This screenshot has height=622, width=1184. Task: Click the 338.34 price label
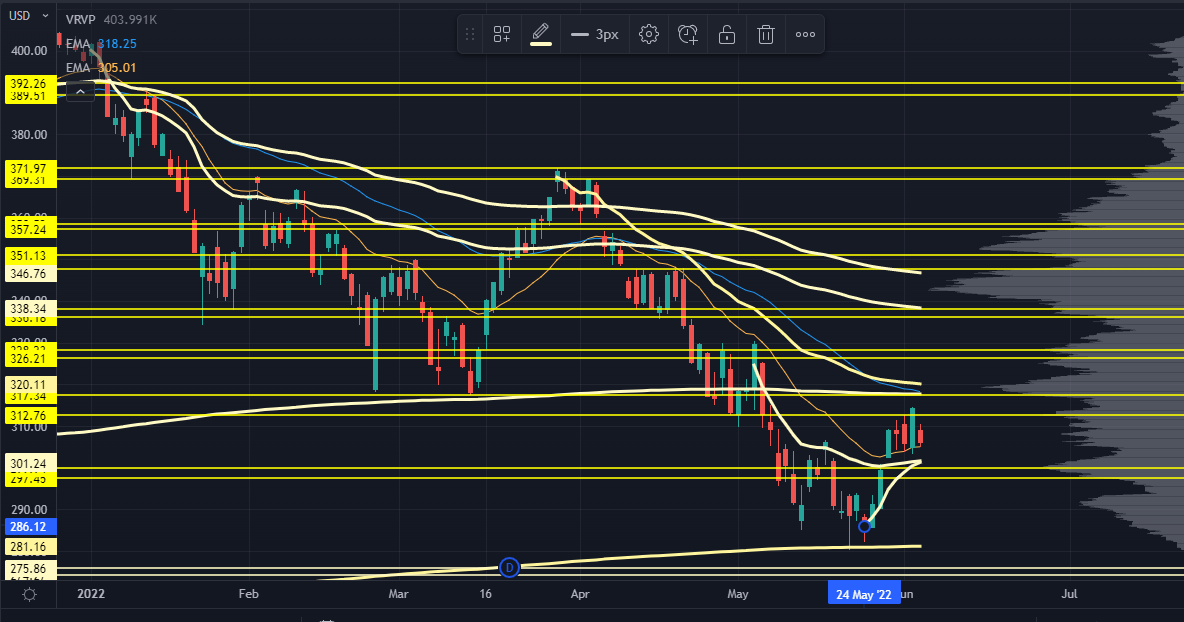29,308
